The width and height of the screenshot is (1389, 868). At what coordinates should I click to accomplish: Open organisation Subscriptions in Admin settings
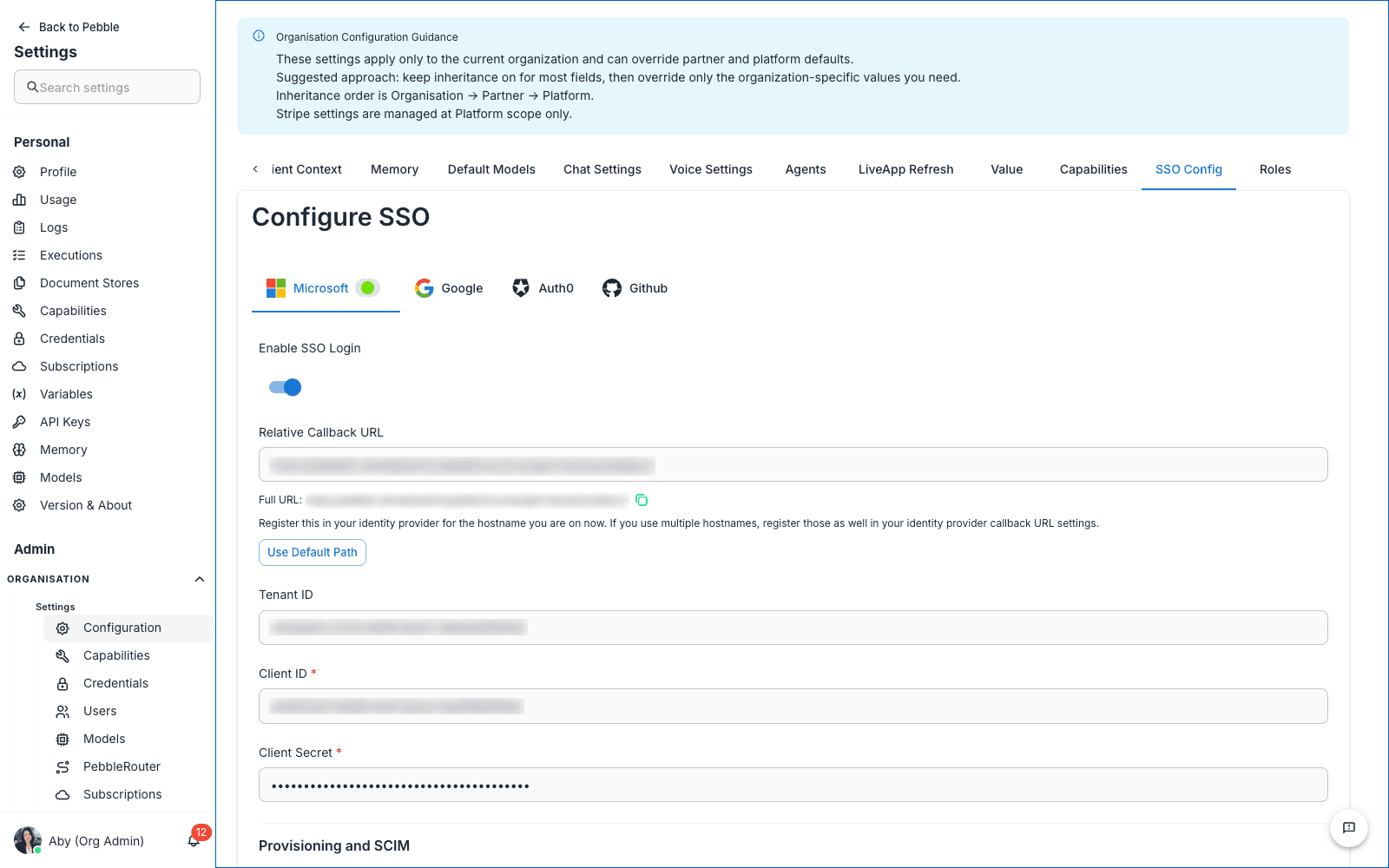(122, 794)
